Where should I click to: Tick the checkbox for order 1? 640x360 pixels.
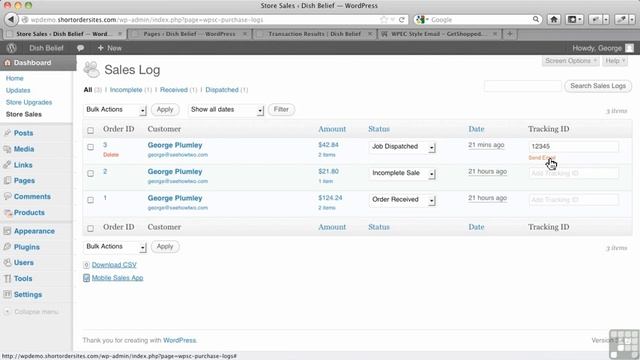tap(91, 200)
